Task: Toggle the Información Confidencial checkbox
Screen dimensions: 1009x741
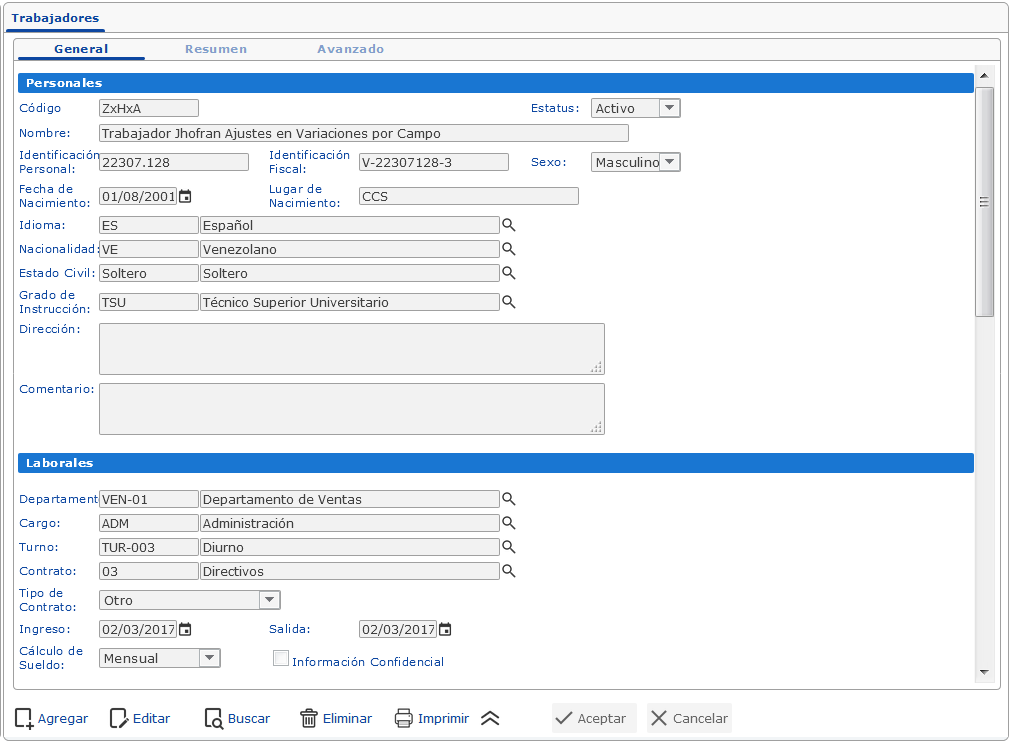Action: (x=281, y=658)
